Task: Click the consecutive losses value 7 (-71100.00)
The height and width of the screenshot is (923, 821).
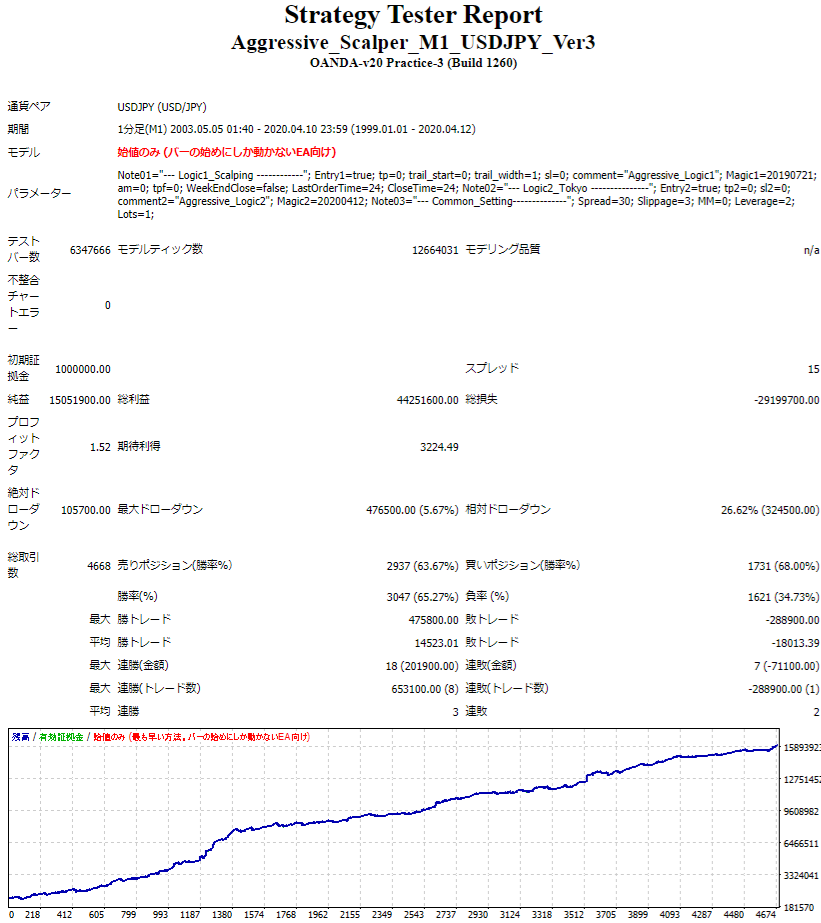Action: coord(786,666)
